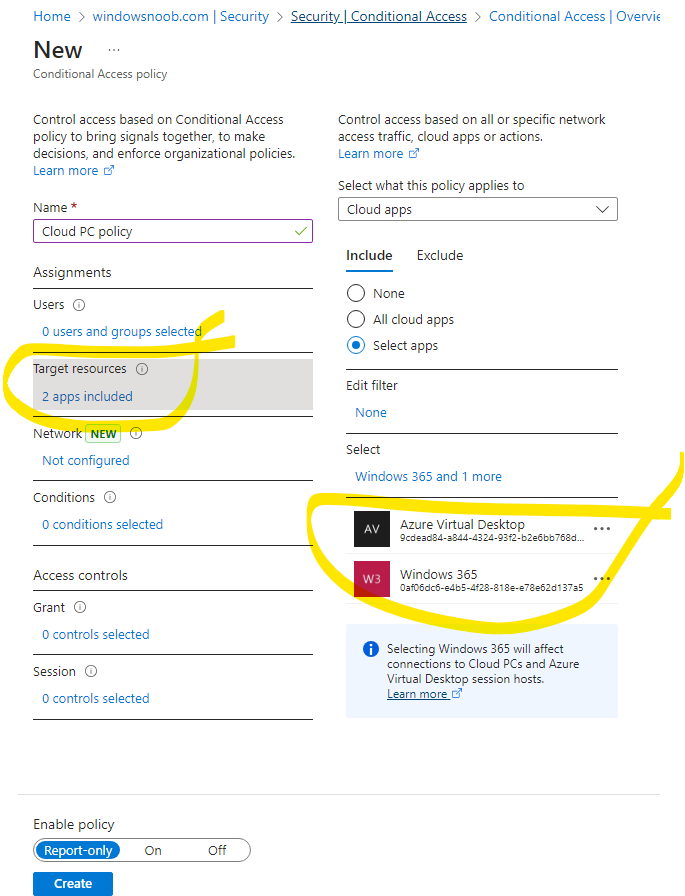Open Network Not configured link
This screenshot has height=896, width=685.
(86, 461)
